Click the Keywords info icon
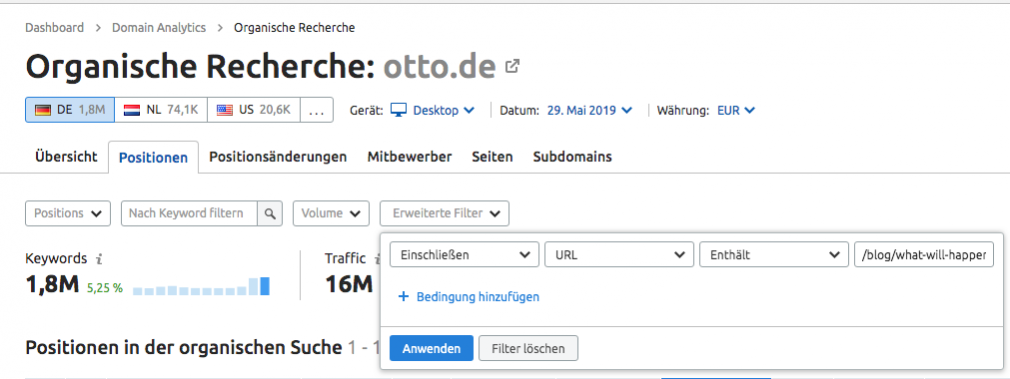 coord(99,259)
